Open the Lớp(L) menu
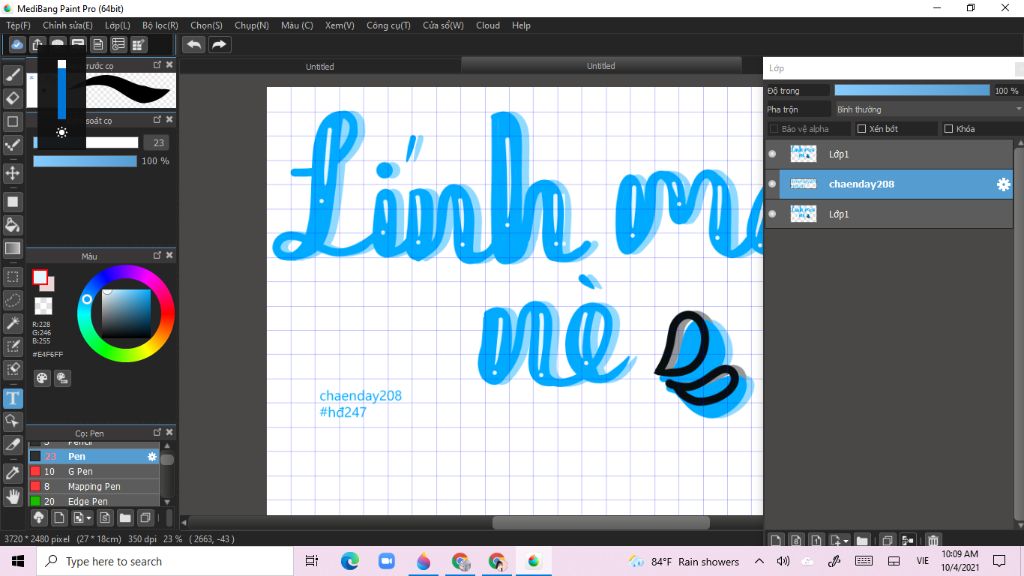This screenshot has width=1024, height=576. click(118, 25)
